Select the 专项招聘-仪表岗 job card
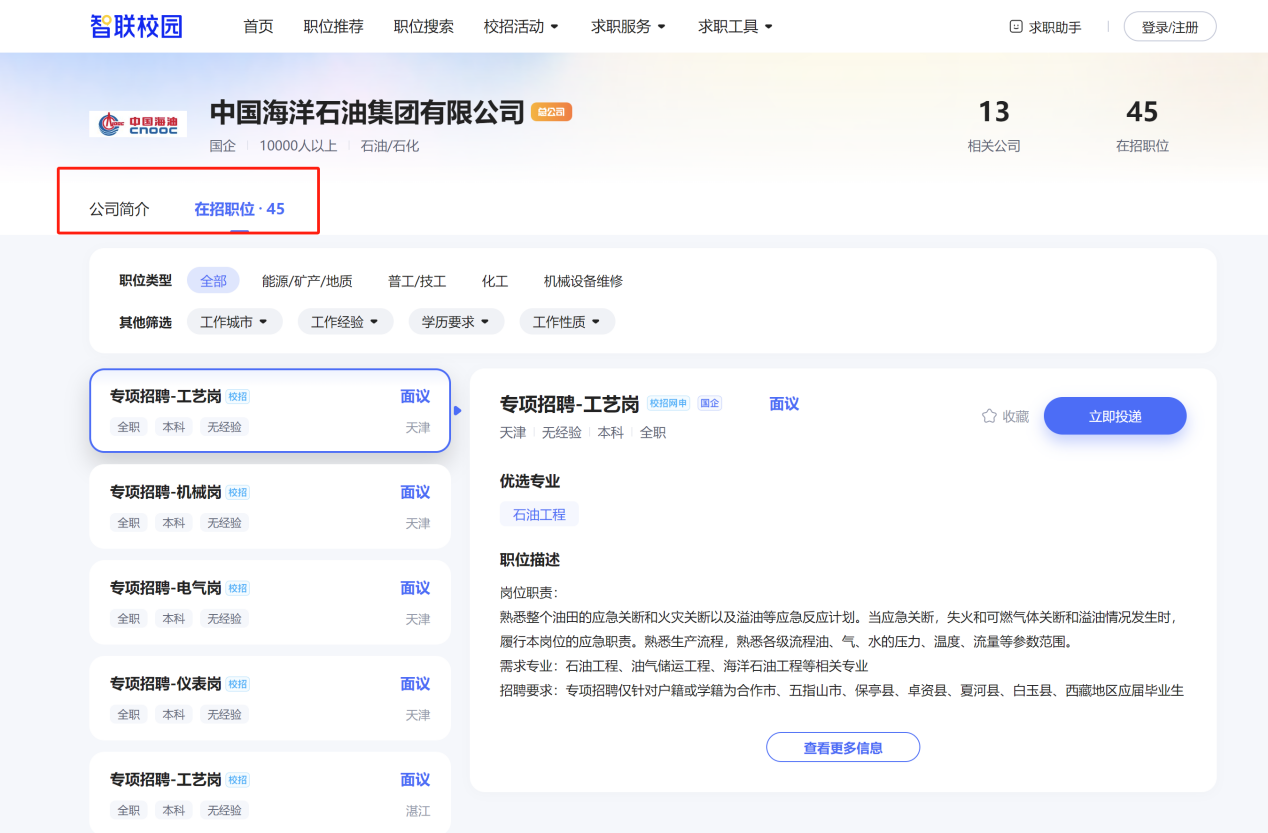This screenshot has width=1268, height=833. (270, 698)
